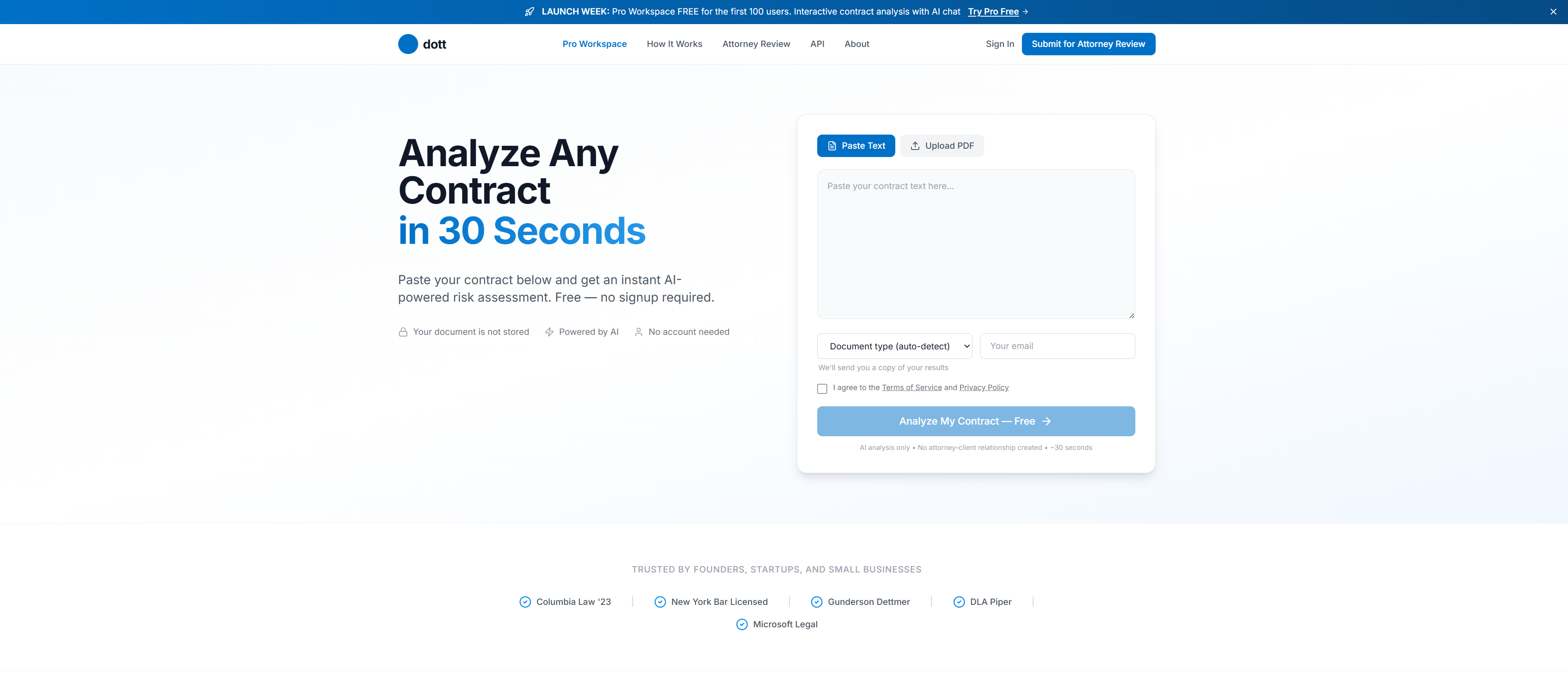Click the rocket icon in launch banner

529,12
